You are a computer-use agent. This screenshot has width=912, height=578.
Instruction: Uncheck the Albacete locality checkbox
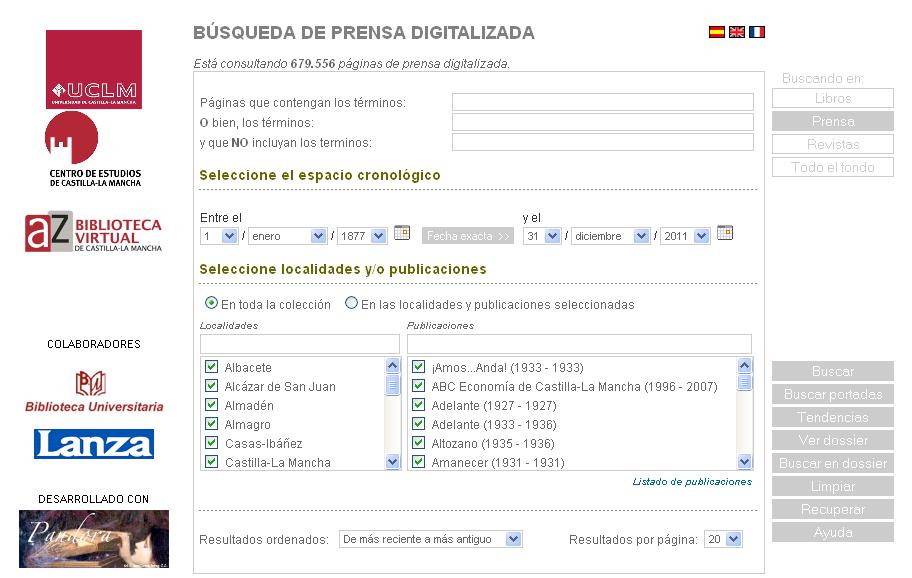coord(211,367)
